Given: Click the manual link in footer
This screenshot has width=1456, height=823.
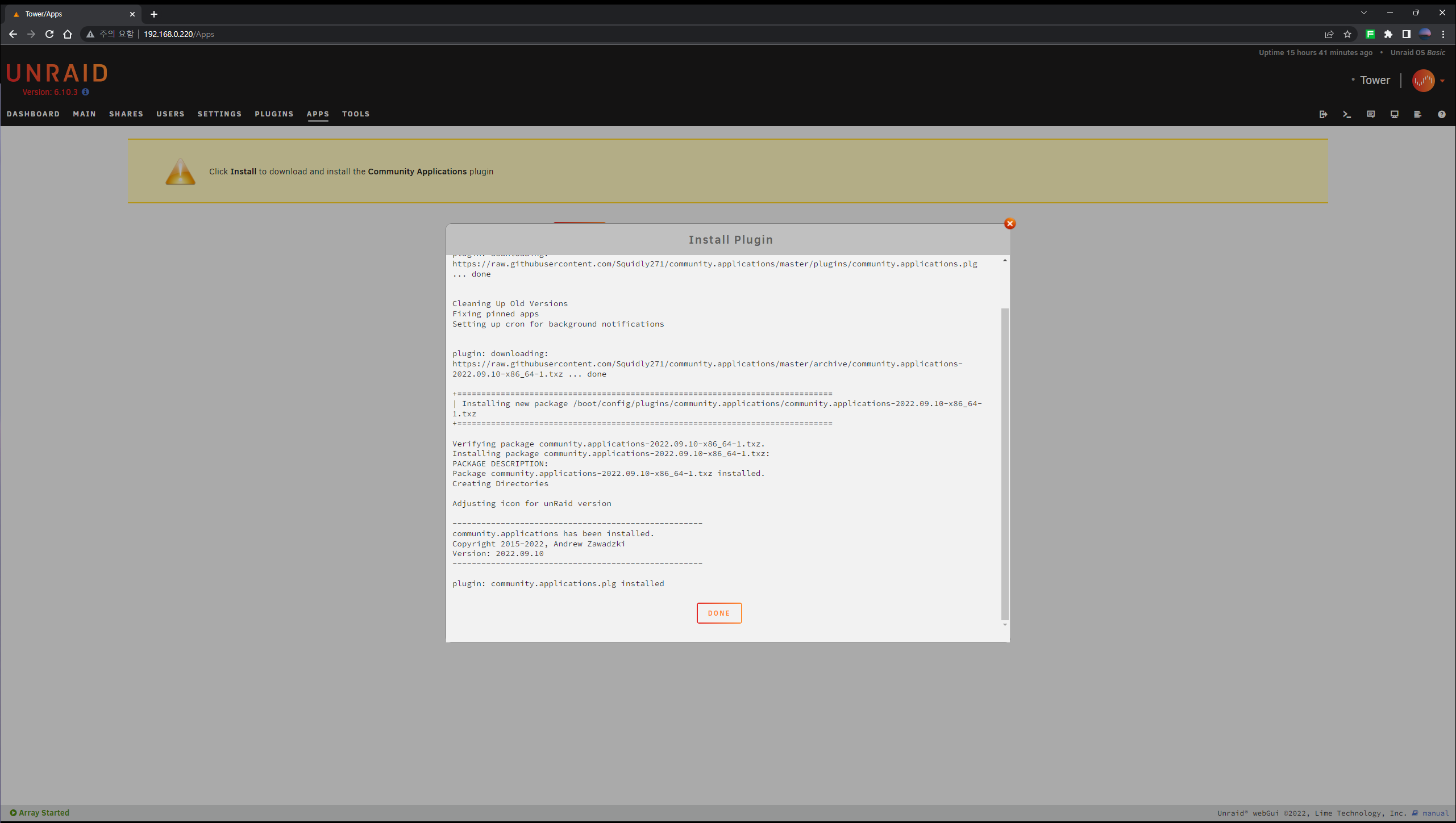Looking at the screenshot, I should [1435, 813].
